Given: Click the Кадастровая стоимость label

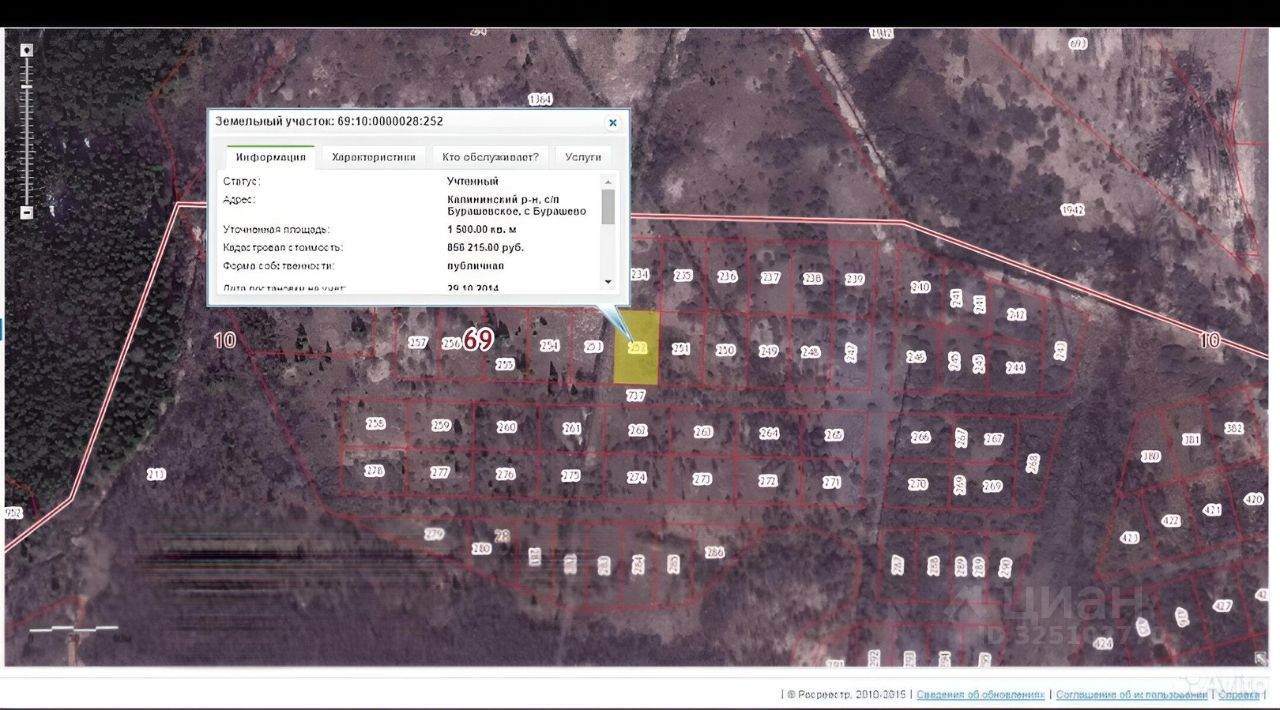Looking at the screenshot, I should point(283,247).
